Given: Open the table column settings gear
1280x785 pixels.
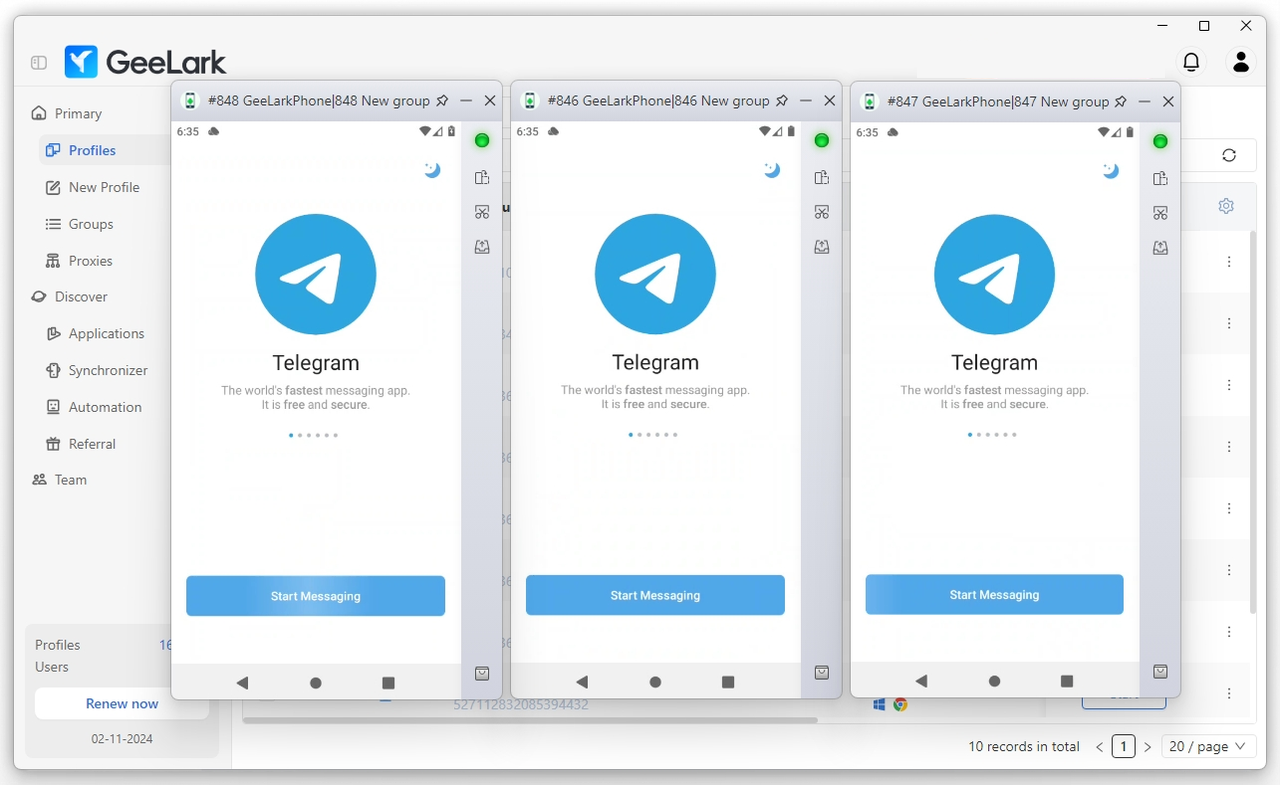Looking at the screenshot, I should 1226,206.
